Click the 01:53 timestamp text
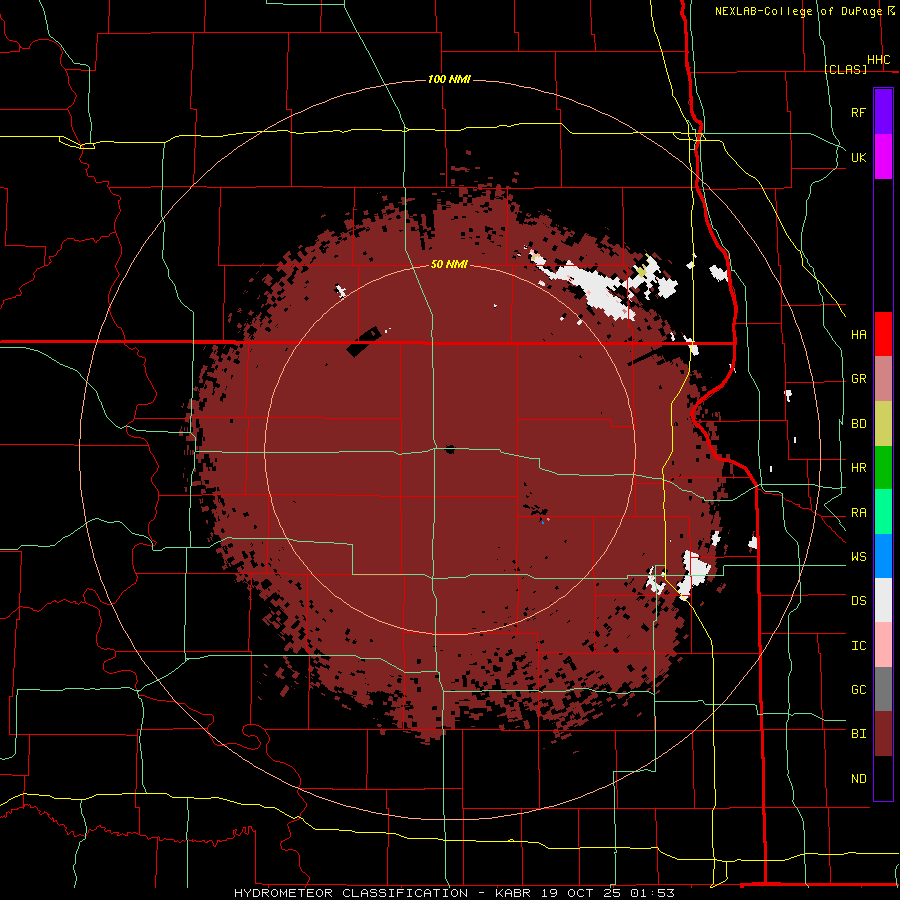This screenshot has height=900, width=900. (651, 893)
